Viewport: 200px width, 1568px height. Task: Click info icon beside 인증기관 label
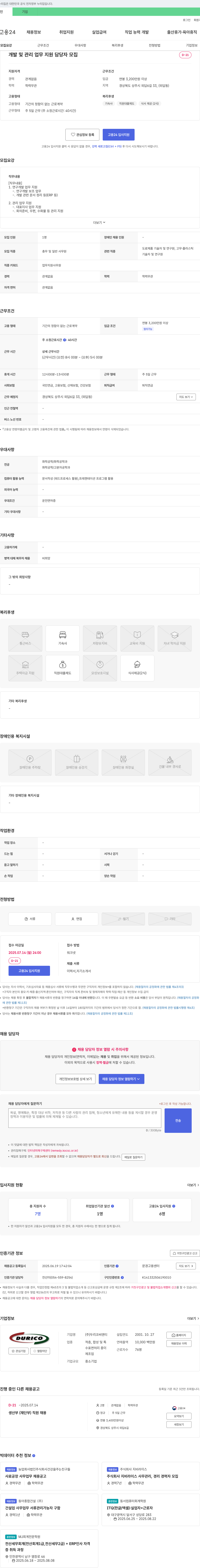pos(117,1266)
